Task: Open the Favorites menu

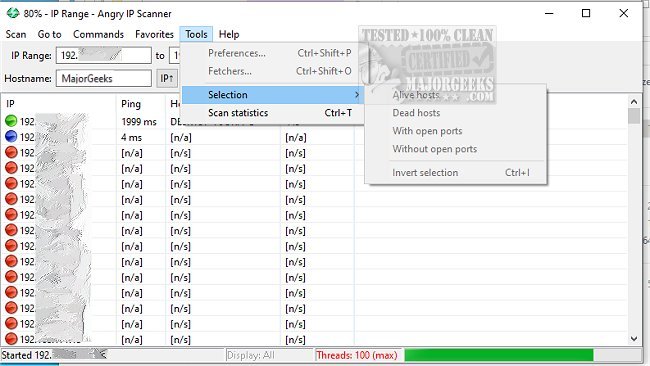Action: click(154, 34)
